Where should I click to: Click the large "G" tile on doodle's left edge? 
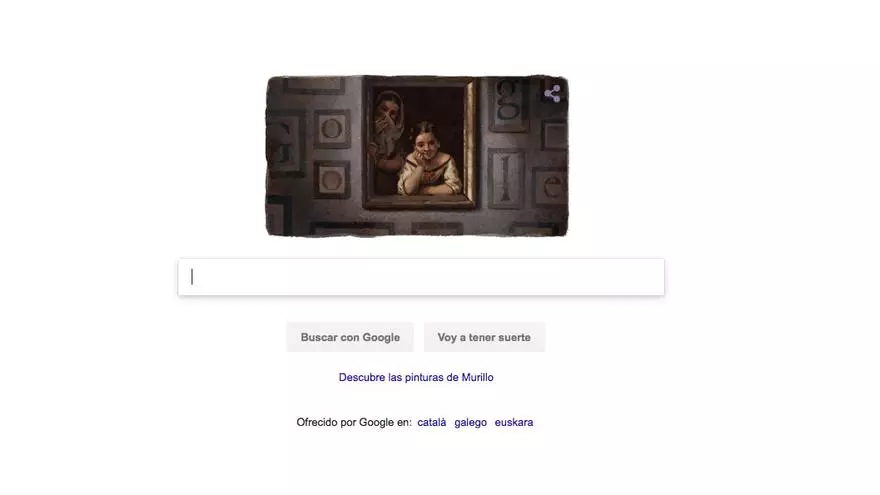click(x=285, y=146)
